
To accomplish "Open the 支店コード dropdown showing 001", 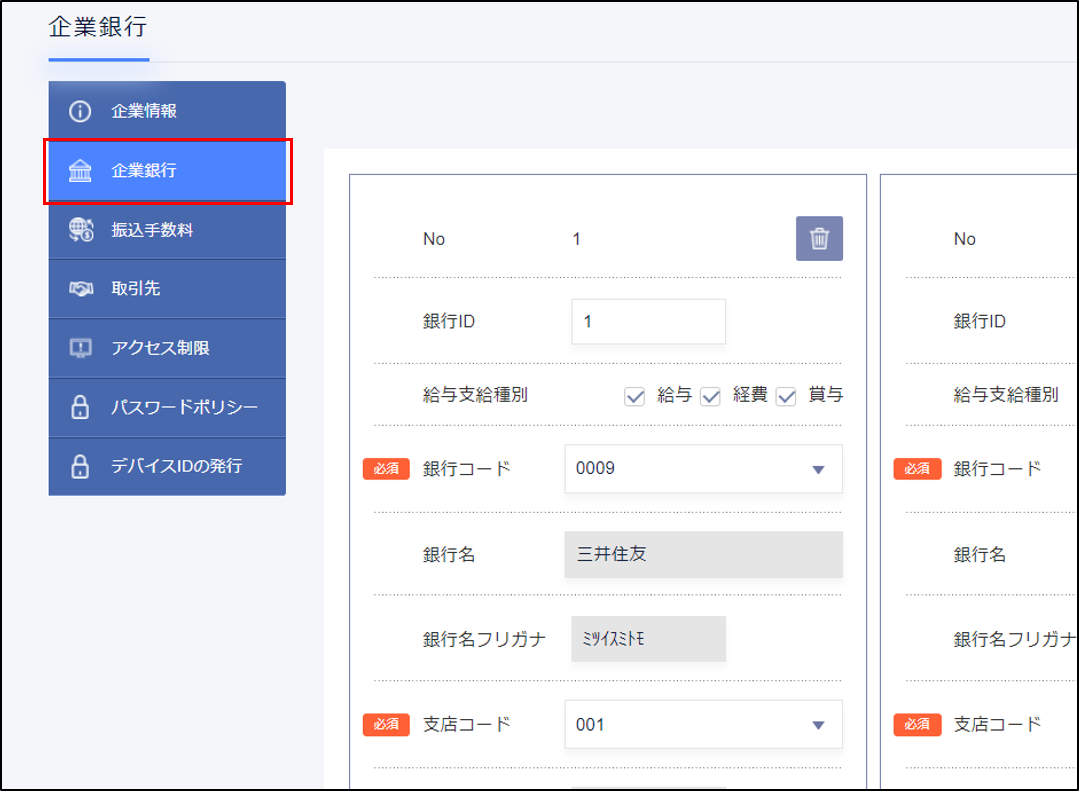I will (x=703, y=724).
